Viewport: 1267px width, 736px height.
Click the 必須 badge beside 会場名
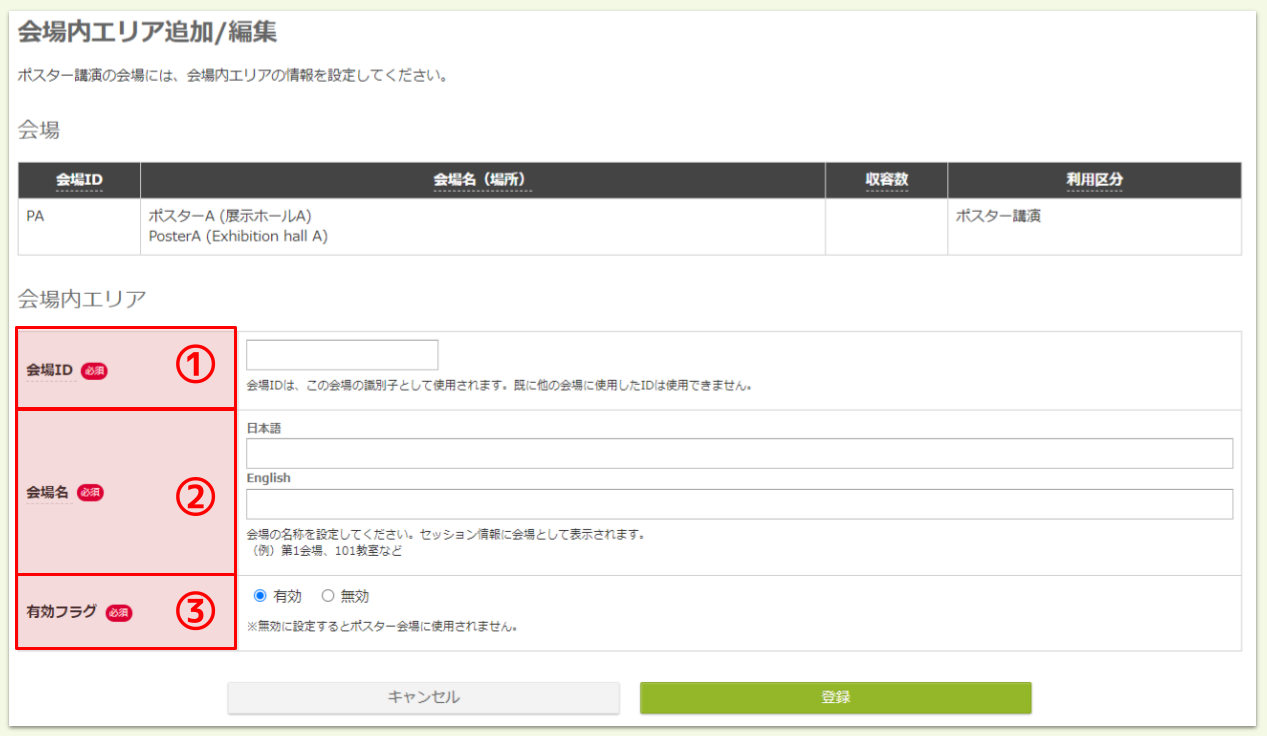pos(89,493)
